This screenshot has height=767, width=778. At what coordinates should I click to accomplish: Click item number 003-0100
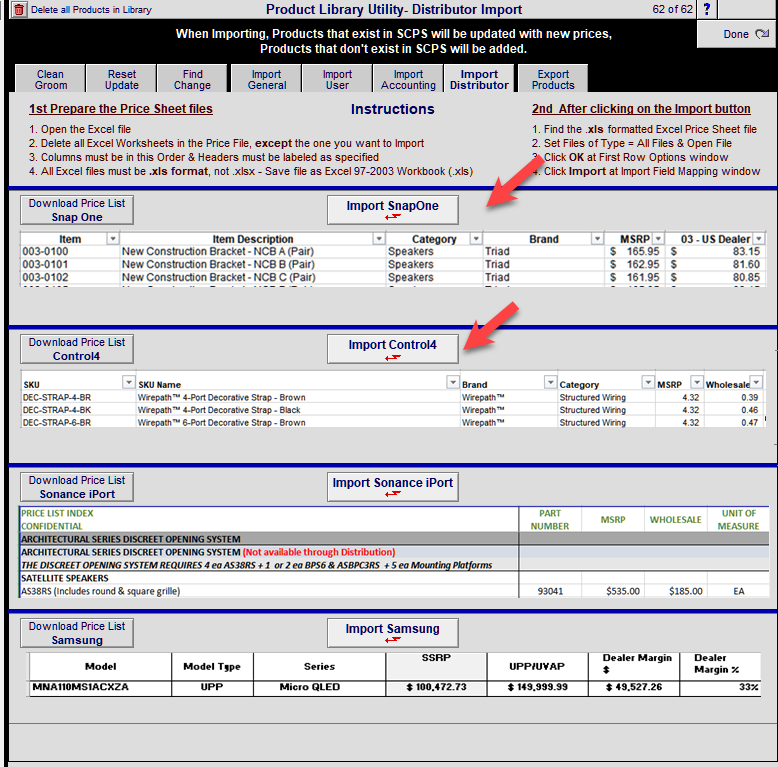pos(45,252)
